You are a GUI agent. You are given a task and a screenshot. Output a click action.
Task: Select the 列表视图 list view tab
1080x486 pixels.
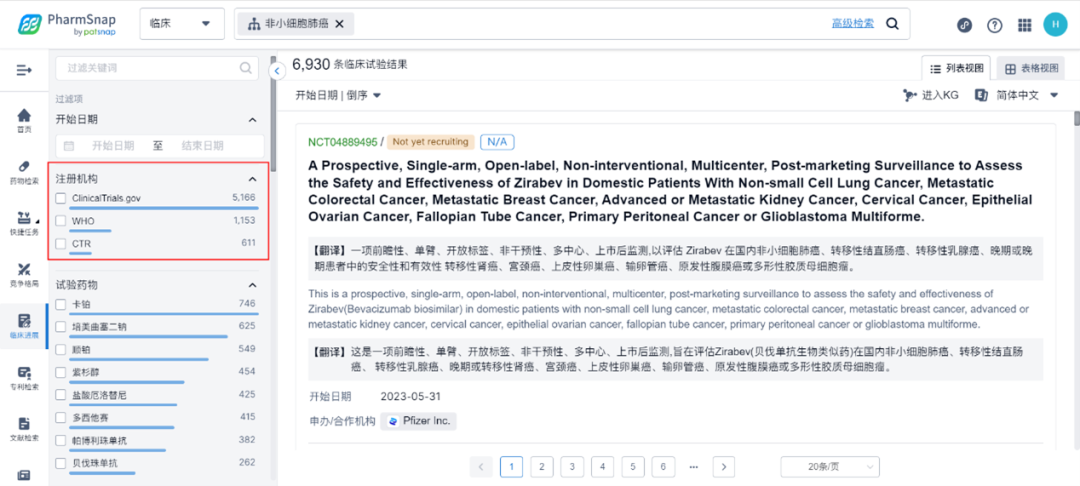956,68
